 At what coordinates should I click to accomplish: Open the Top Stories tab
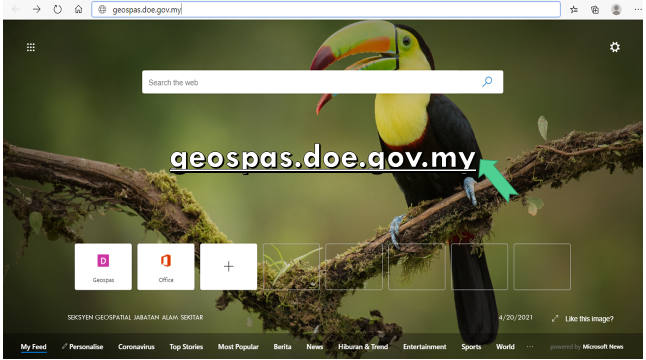coord(186,347)
